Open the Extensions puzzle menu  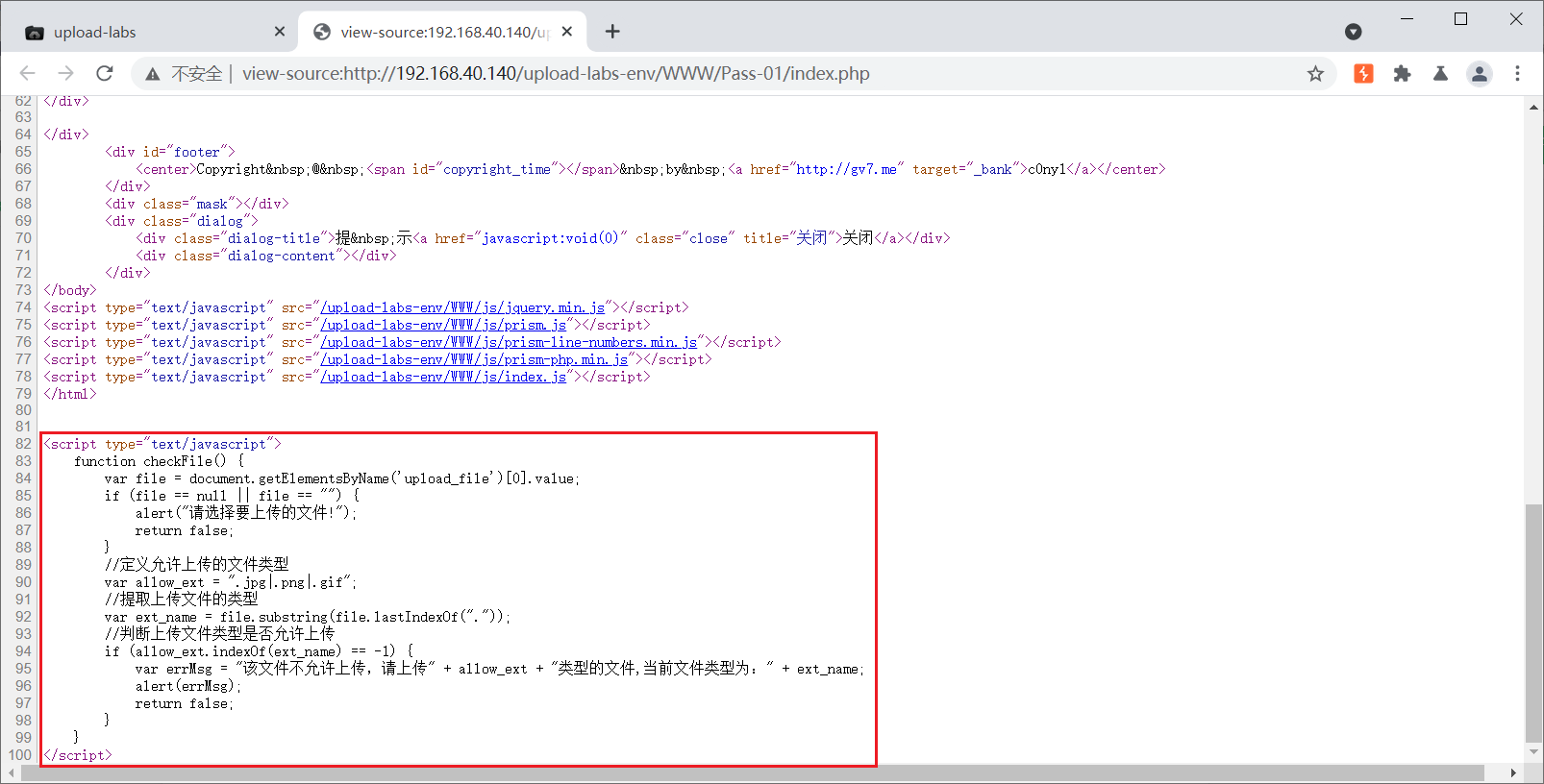point(1402,74)
